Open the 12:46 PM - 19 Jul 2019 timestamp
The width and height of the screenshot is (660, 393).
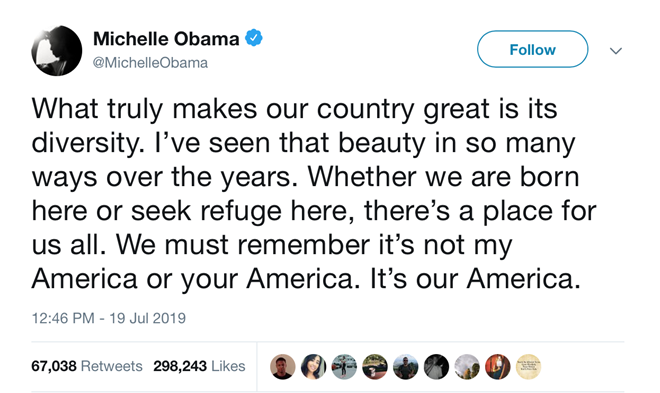pos(109,318)
